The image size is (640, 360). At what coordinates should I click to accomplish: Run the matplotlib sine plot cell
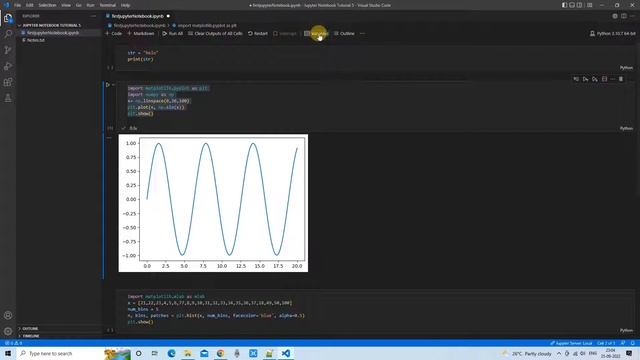[108, 85]
